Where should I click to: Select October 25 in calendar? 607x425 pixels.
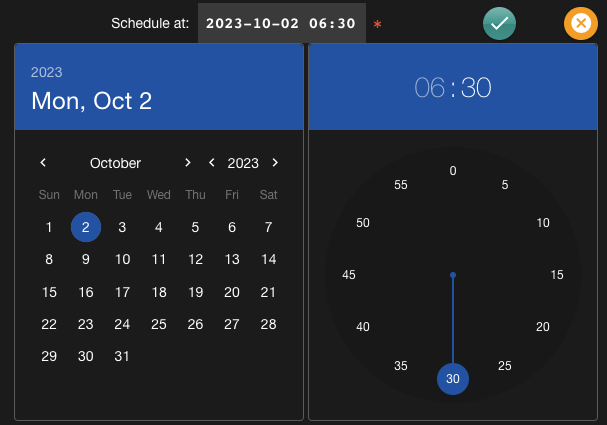tap(159, 324)
